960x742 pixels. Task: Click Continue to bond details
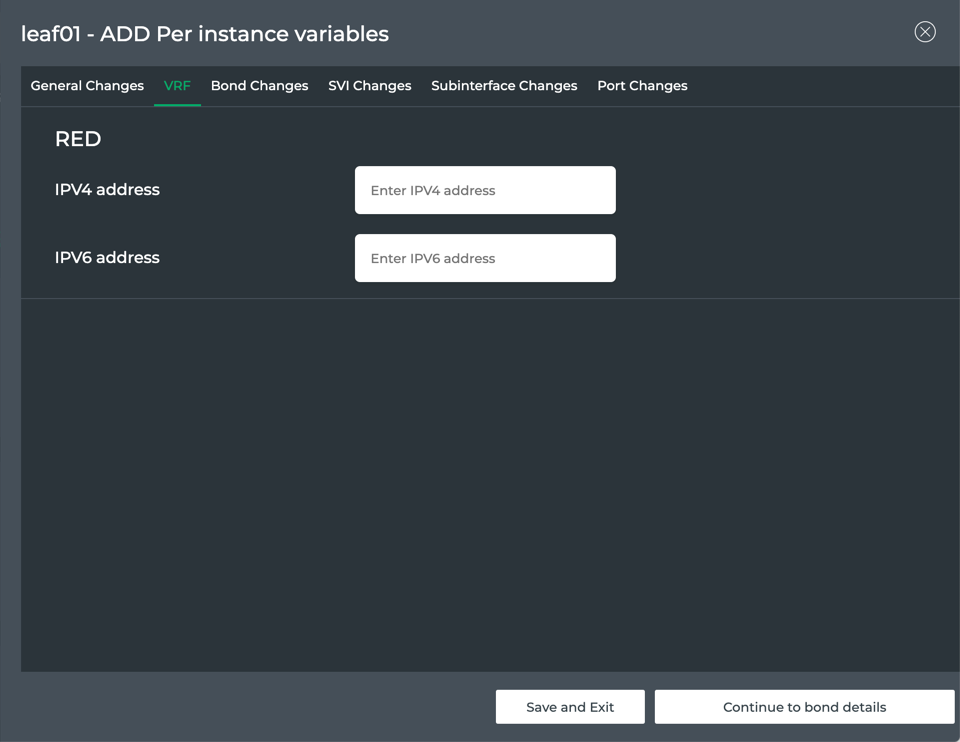pos(804,707)
